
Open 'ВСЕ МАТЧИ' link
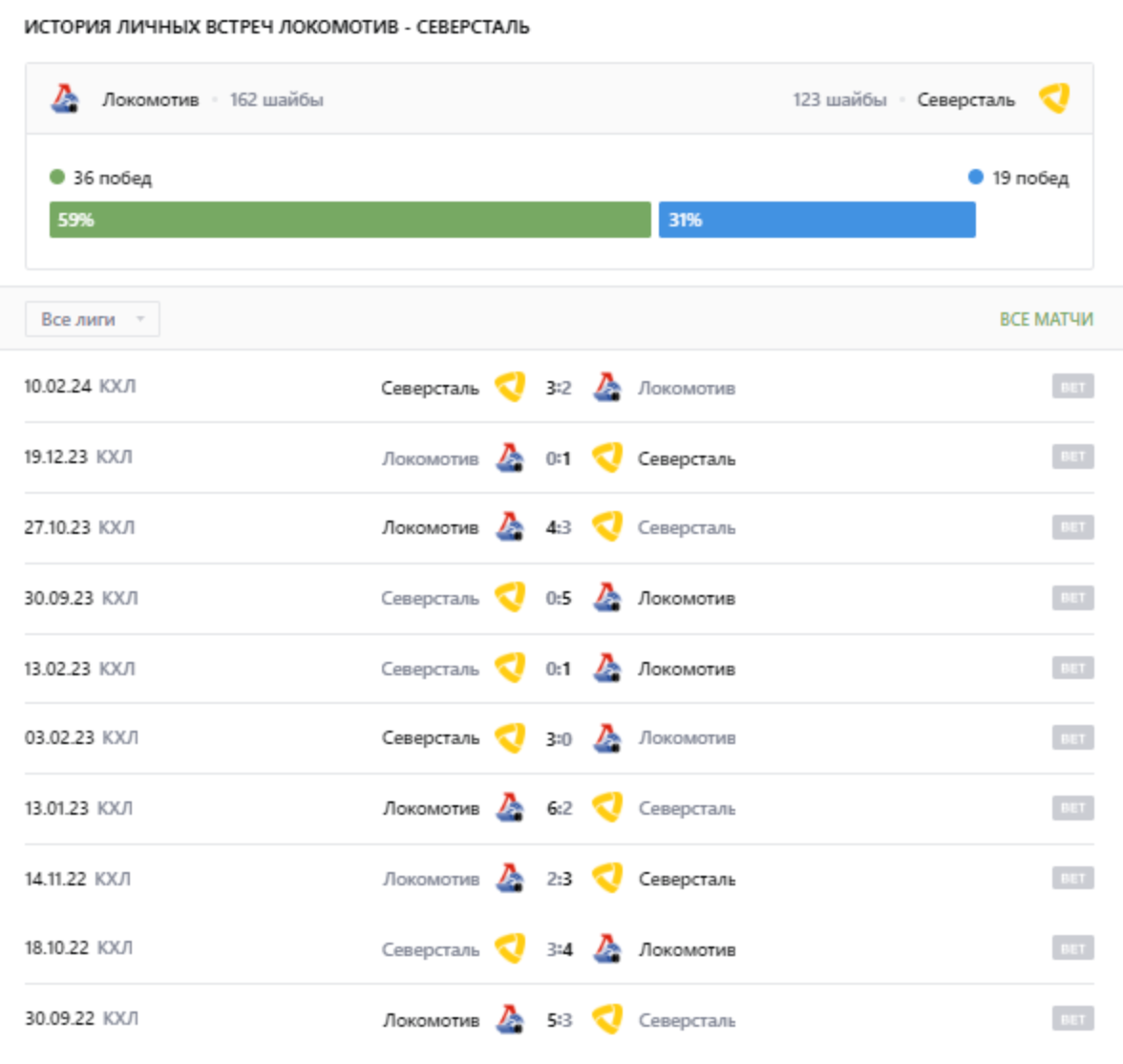[x=1046, y=319]
